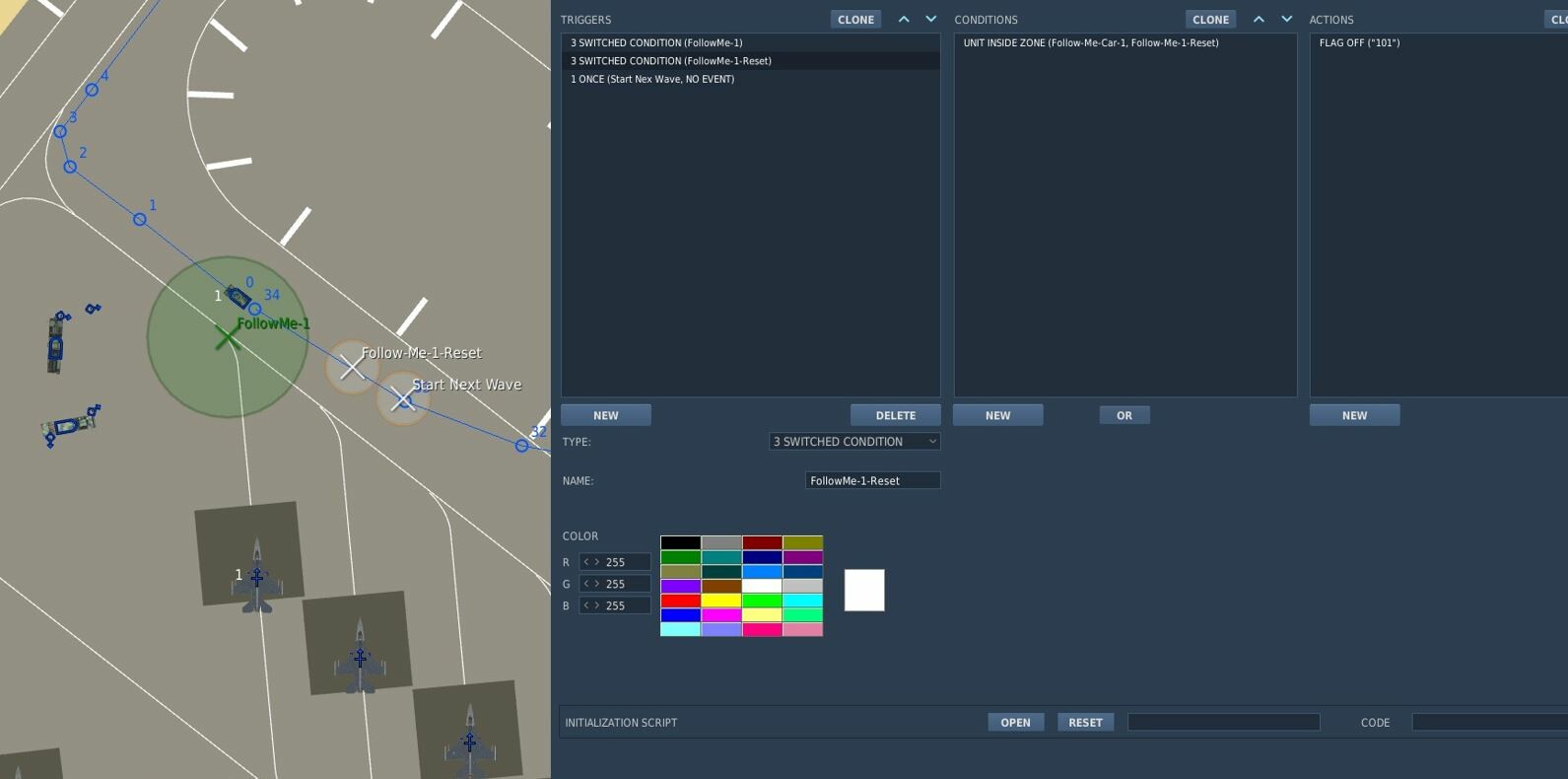Move condition up with Conditions up arrow

coord(1259,20)
